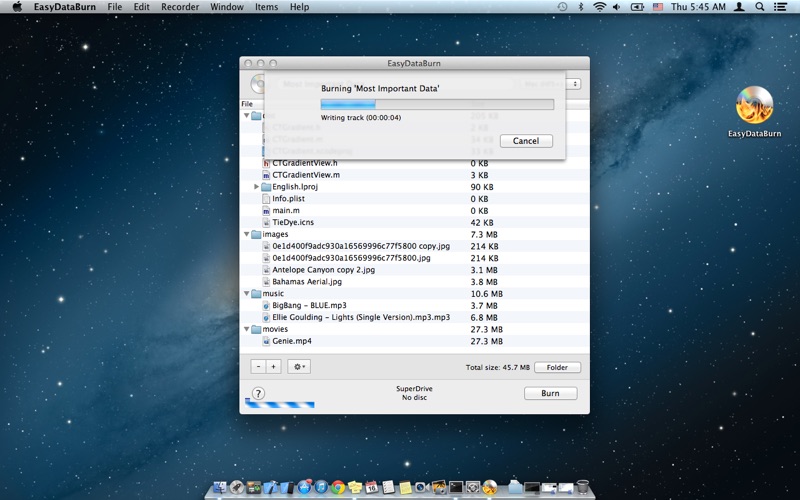Click the volume speaker icon

point(617,7)
